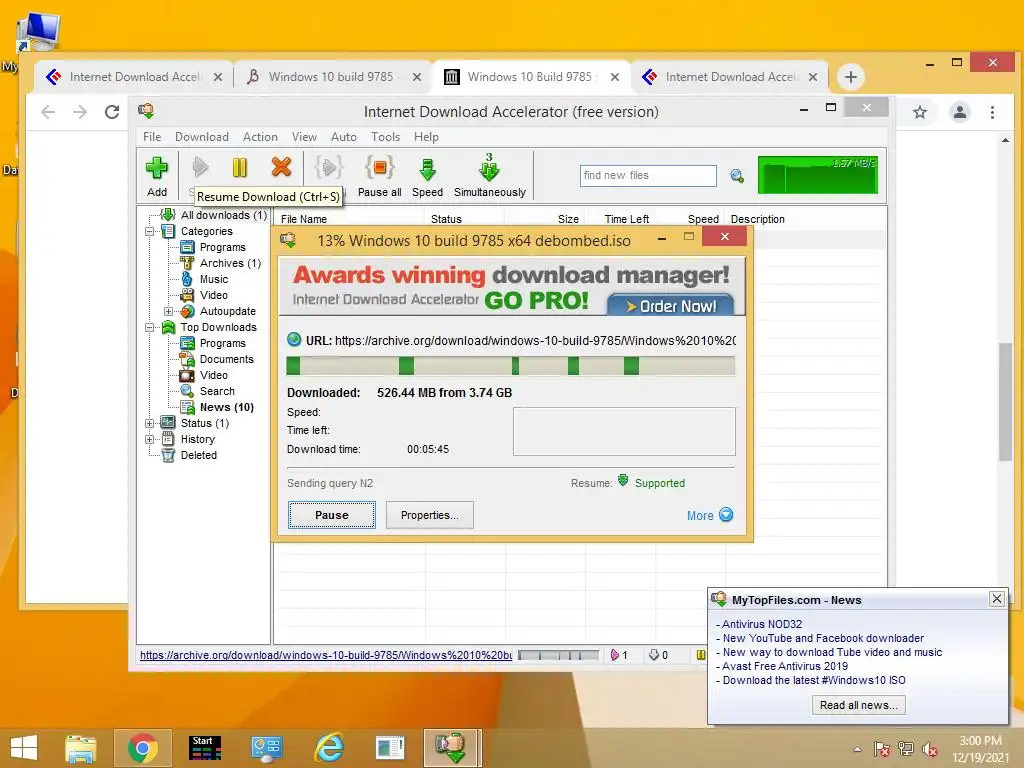Sort by the Size column header
Screen dimensions: 1024x768
(568, 219)
